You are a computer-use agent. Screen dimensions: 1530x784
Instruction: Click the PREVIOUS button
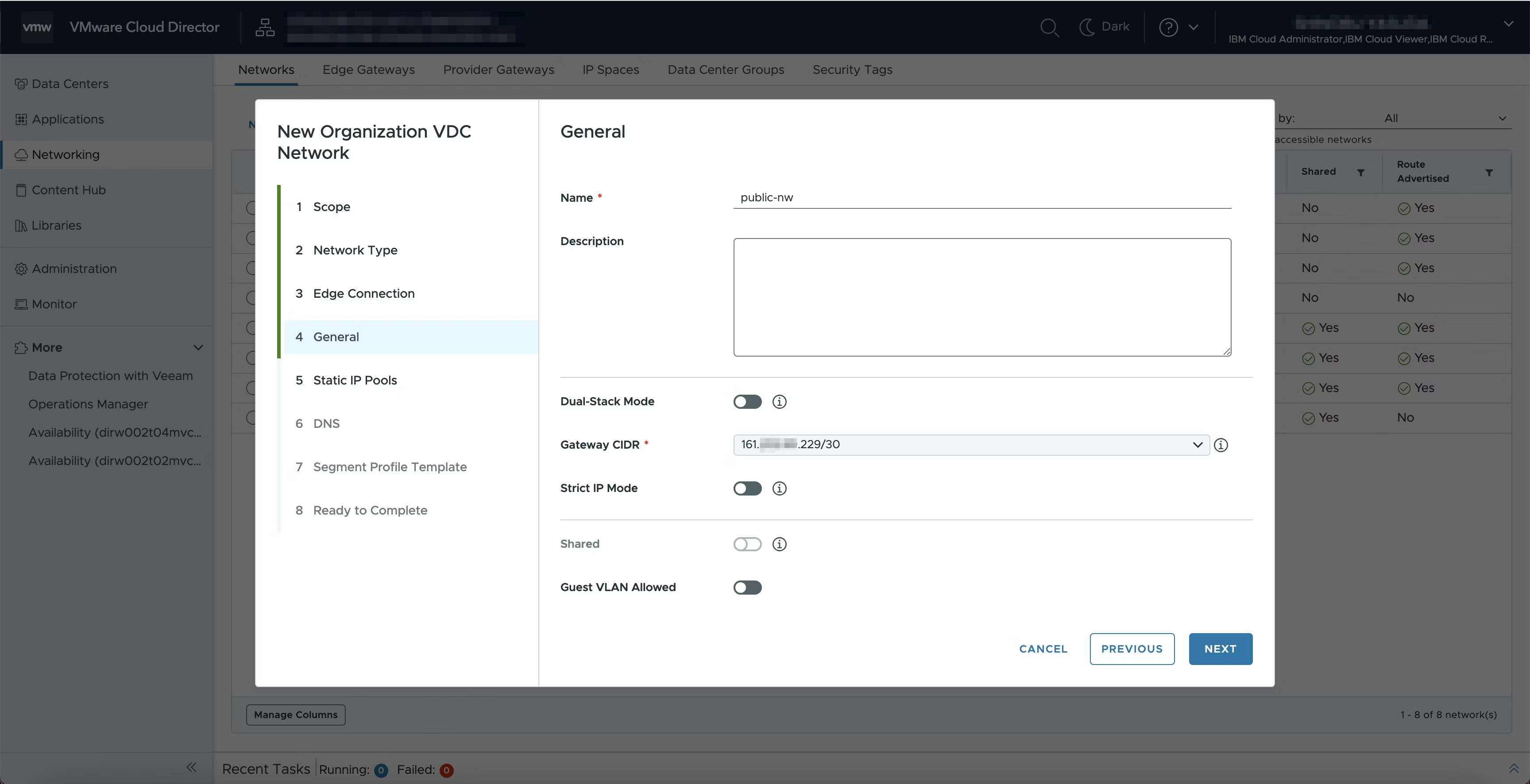(1132, 649)
